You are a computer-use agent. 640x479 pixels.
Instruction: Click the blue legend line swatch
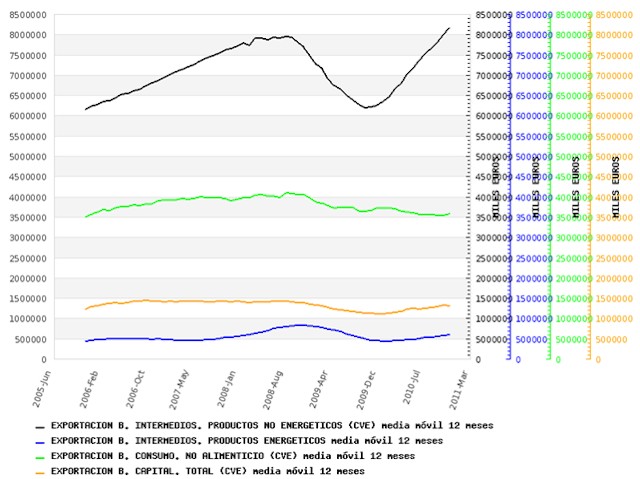pos(39,440)
